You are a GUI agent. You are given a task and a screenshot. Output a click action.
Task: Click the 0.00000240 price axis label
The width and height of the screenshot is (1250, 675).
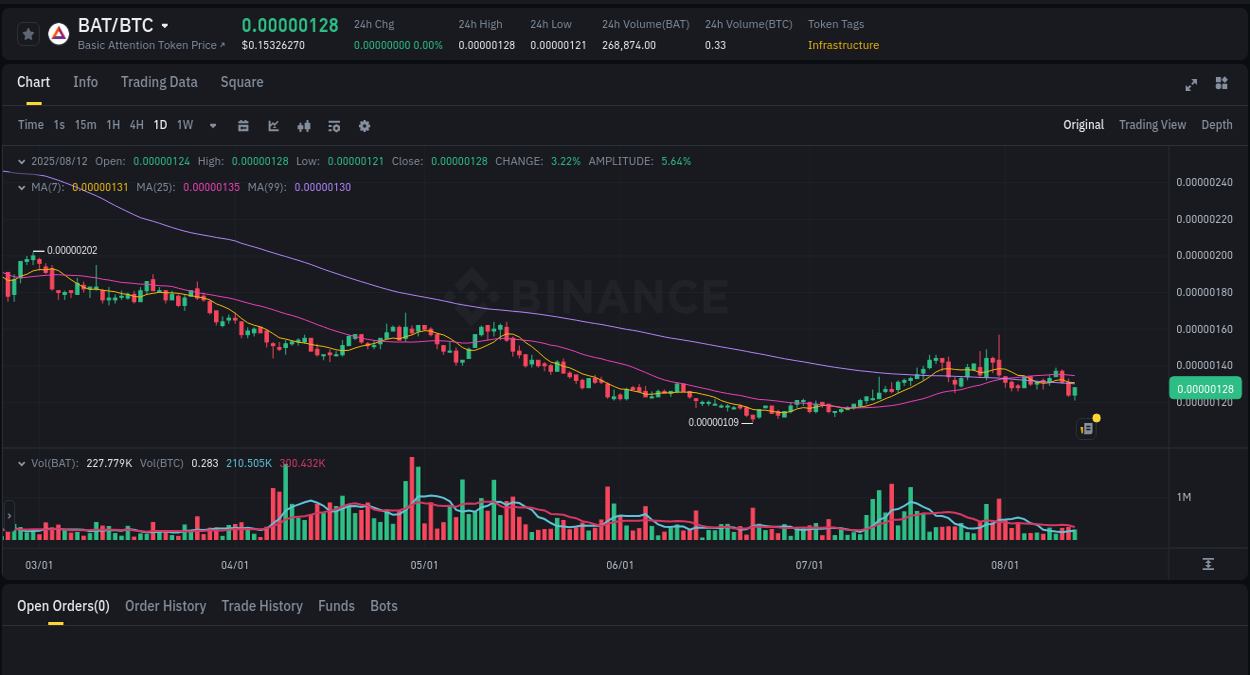point(1204,182)
